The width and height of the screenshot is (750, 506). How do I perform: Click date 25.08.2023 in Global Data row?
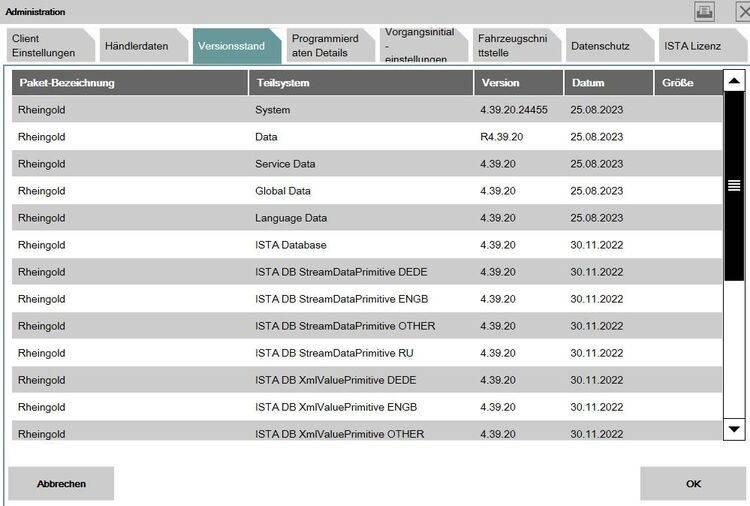pyautogui.click(x=596, y=191)
